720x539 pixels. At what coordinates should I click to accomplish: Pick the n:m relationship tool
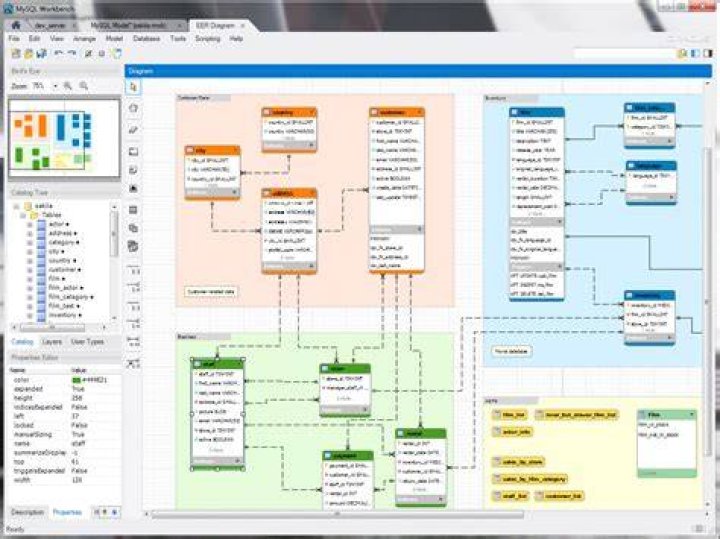point(133,342)
